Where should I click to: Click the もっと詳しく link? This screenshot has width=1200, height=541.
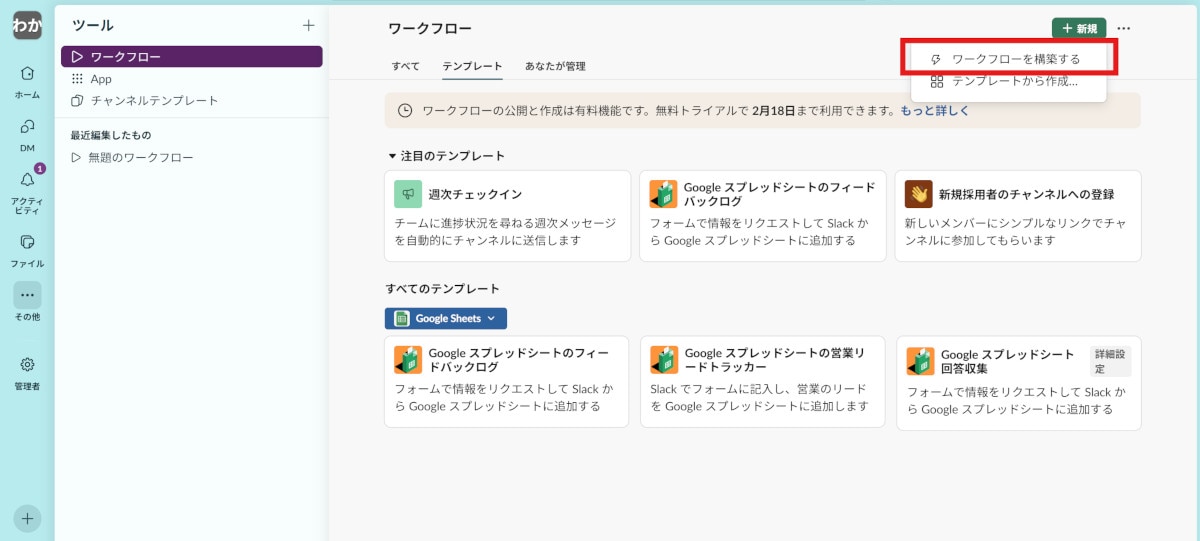(934, 111)
